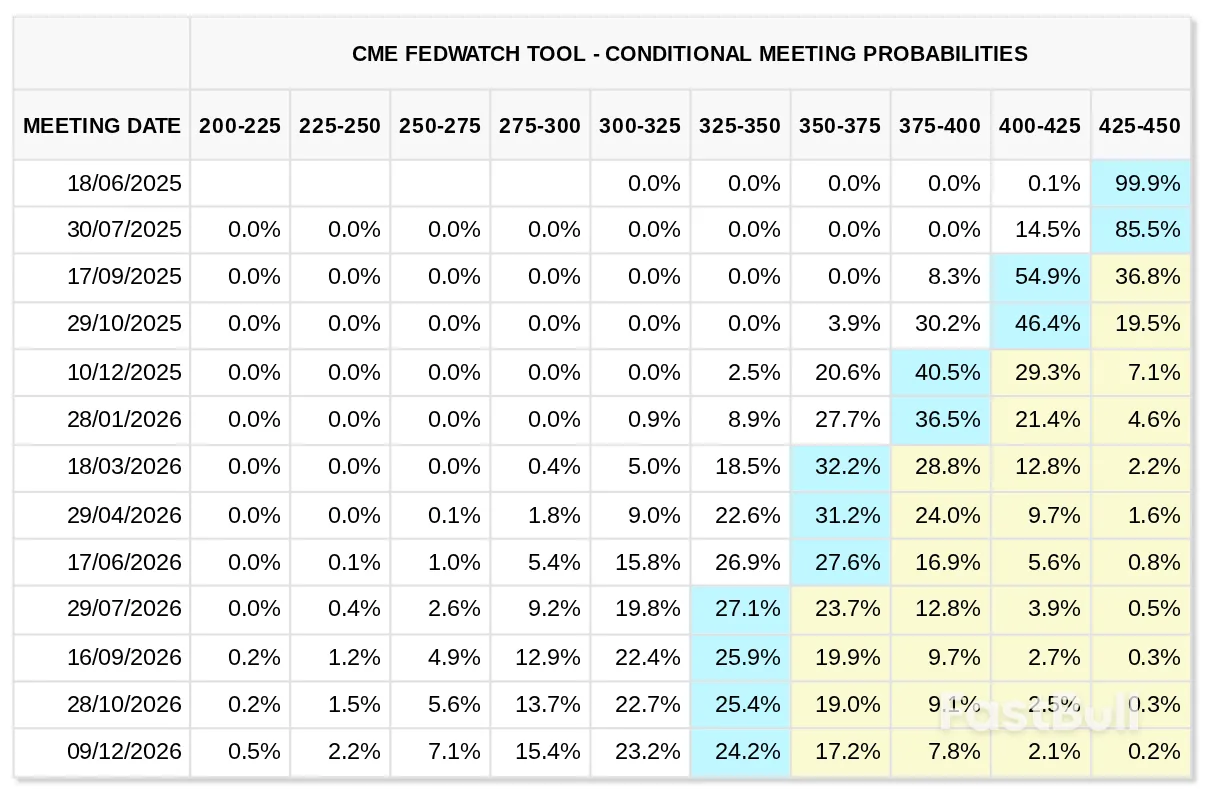Select the 32.2% highlighted cell
The width and height of the screenshot is (1209, 789).
[x=841, y=467]
